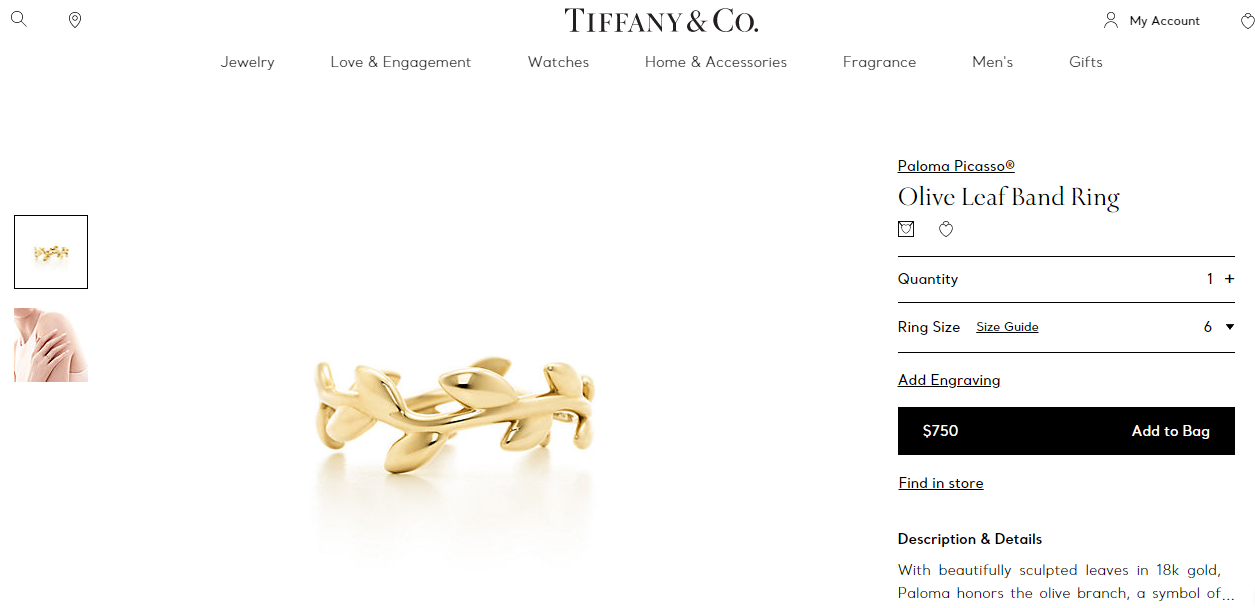The height and width of the screenshot is (608, 1255).
Task: Save ring with the heart tag icon
Action: pyautogui.click(x=946, y=229)
